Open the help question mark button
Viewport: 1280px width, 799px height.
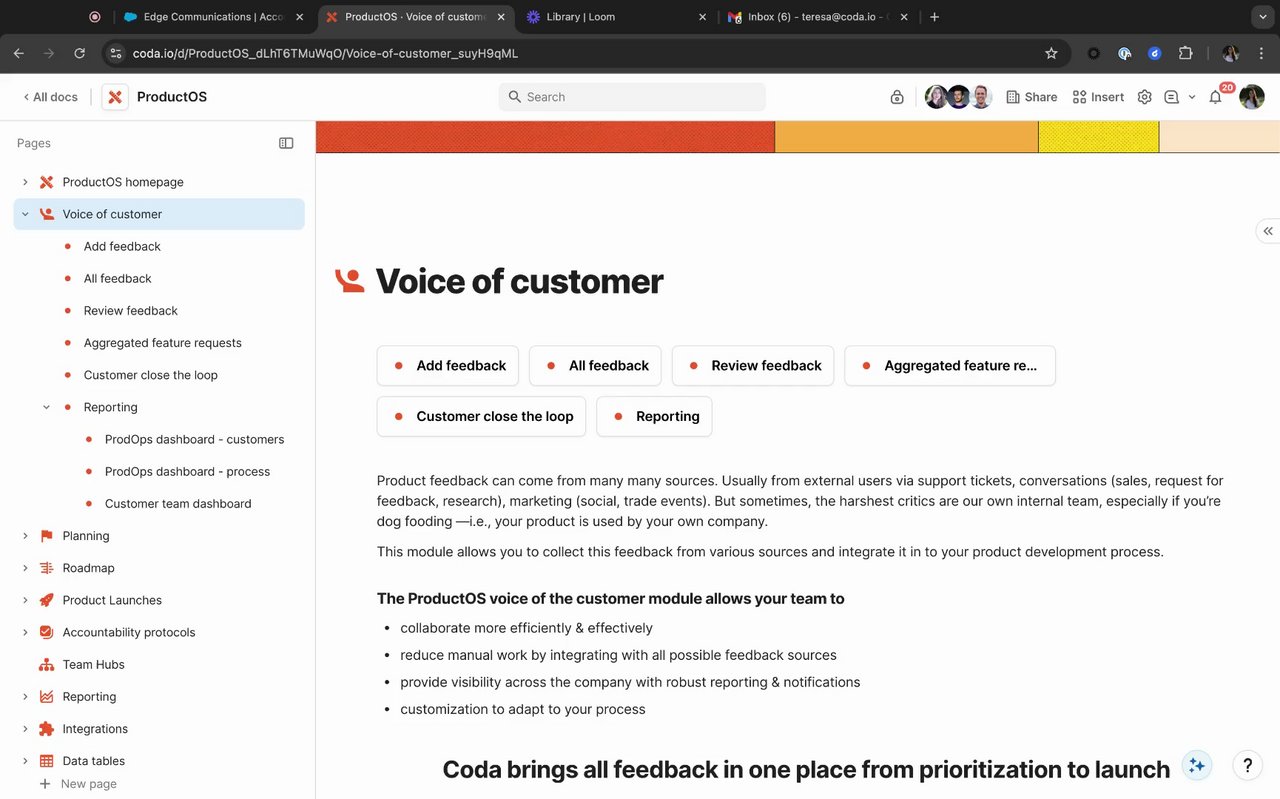point(1247,765)
